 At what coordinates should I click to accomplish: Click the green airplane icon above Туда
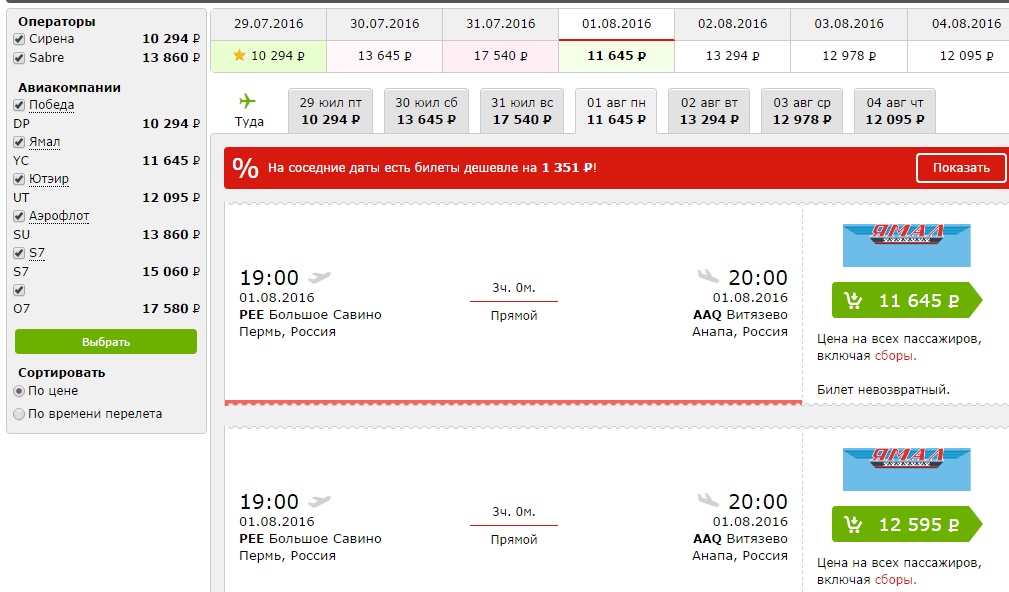tap(247, 101)
